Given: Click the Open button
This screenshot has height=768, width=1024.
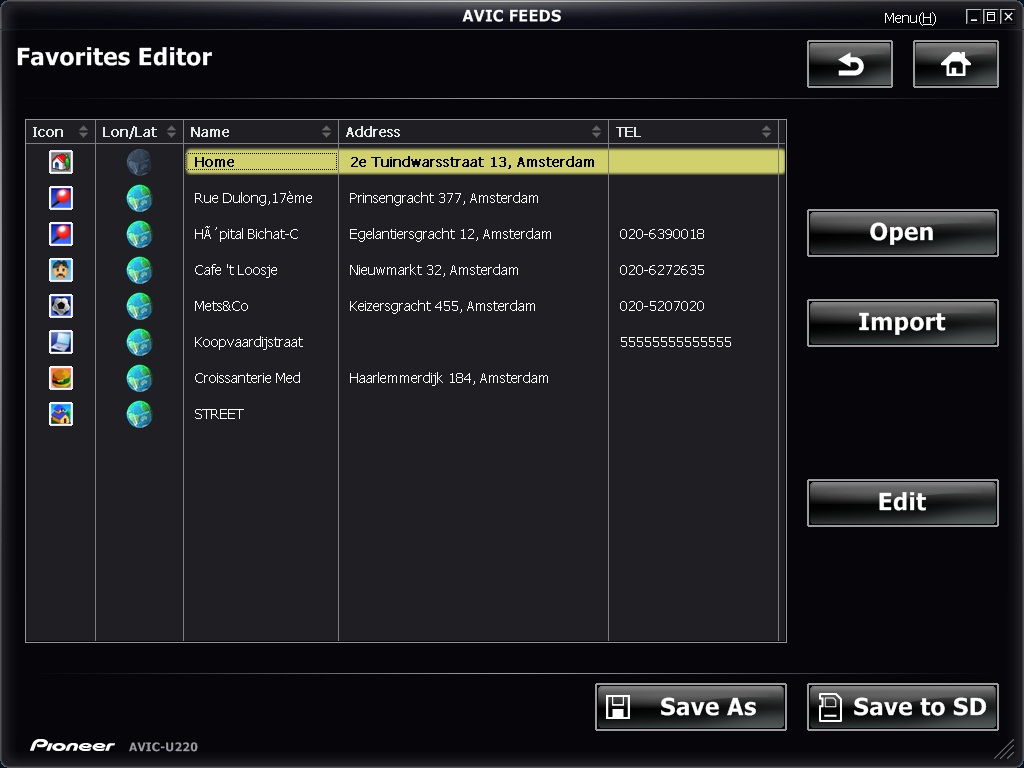Looking at the screenshot, I should pyautogui.click(x=902, y=233).
